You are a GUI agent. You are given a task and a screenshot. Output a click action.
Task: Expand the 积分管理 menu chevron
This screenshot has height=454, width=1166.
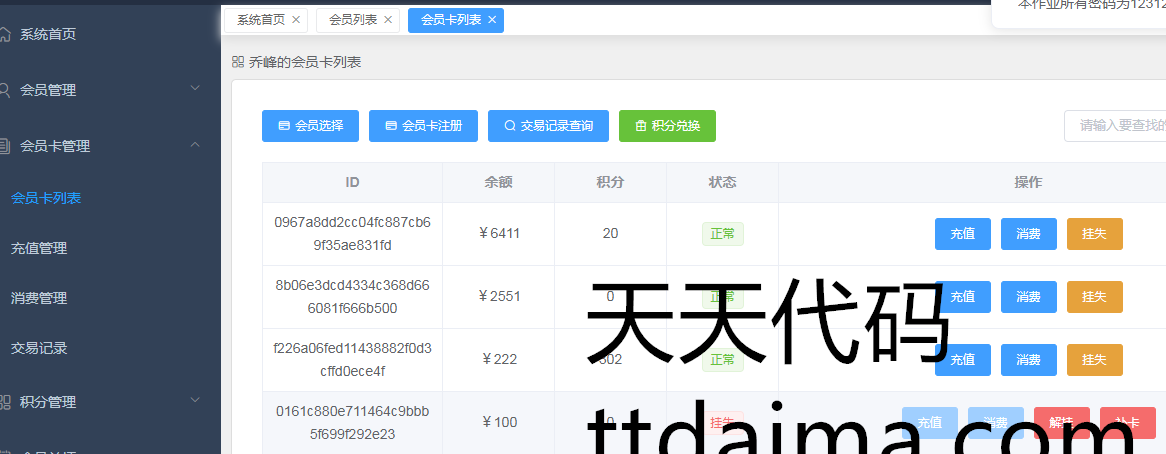[195, 401]
